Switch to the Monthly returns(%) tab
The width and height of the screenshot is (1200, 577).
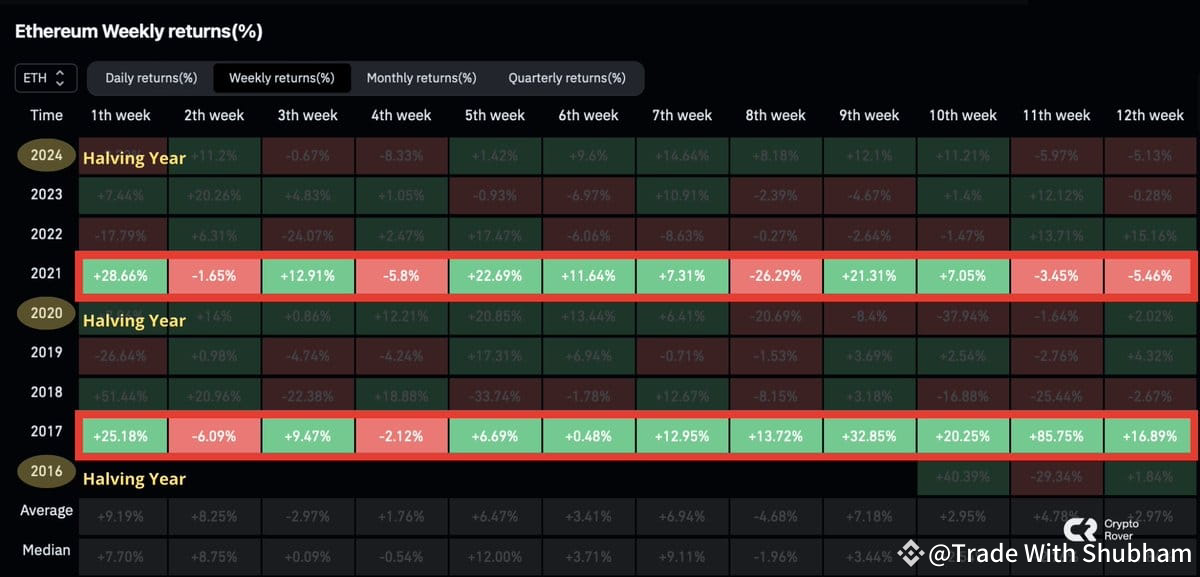(x=421, y=78)
